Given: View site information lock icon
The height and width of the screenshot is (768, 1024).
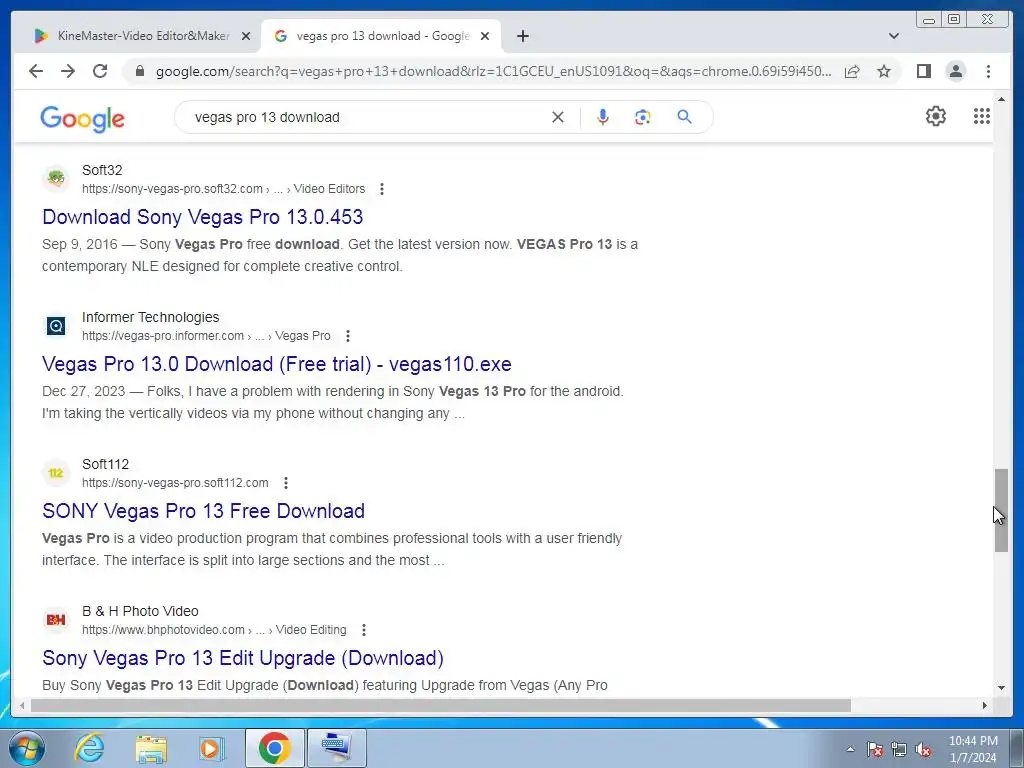Looking at the screenshot, I should point(139,71).
